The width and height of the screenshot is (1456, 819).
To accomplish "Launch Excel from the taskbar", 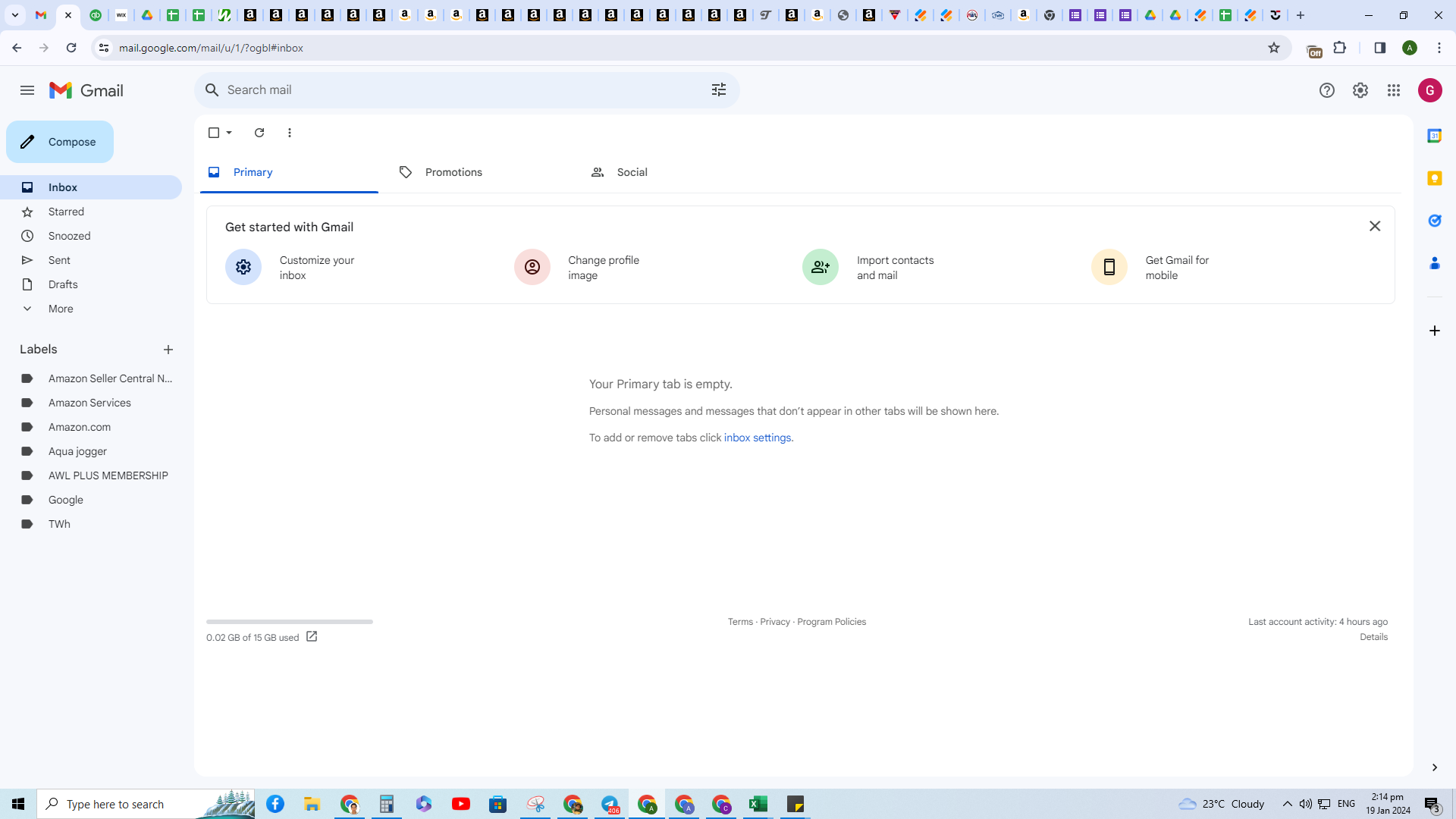I will [758, 804].
